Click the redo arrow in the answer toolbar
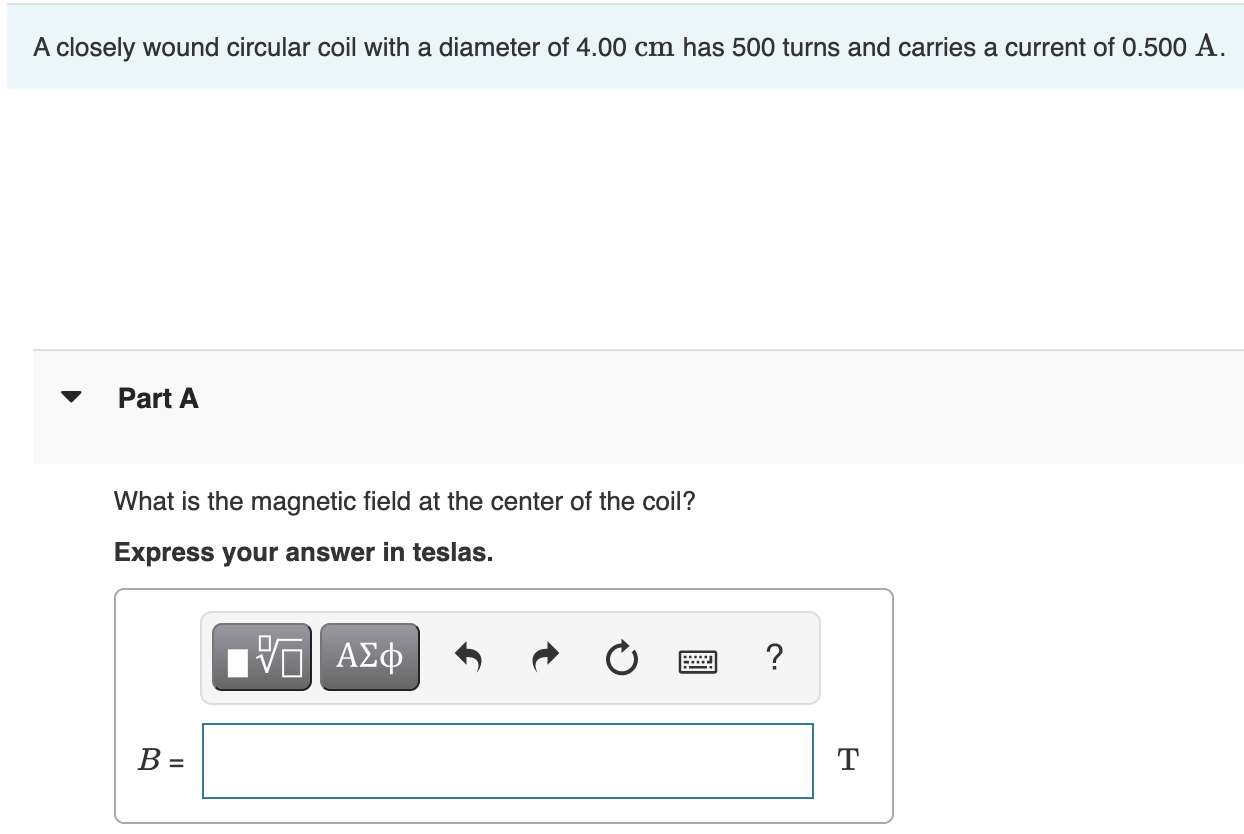Screen dimensions: 1244x834 click(x=545, y=657)
